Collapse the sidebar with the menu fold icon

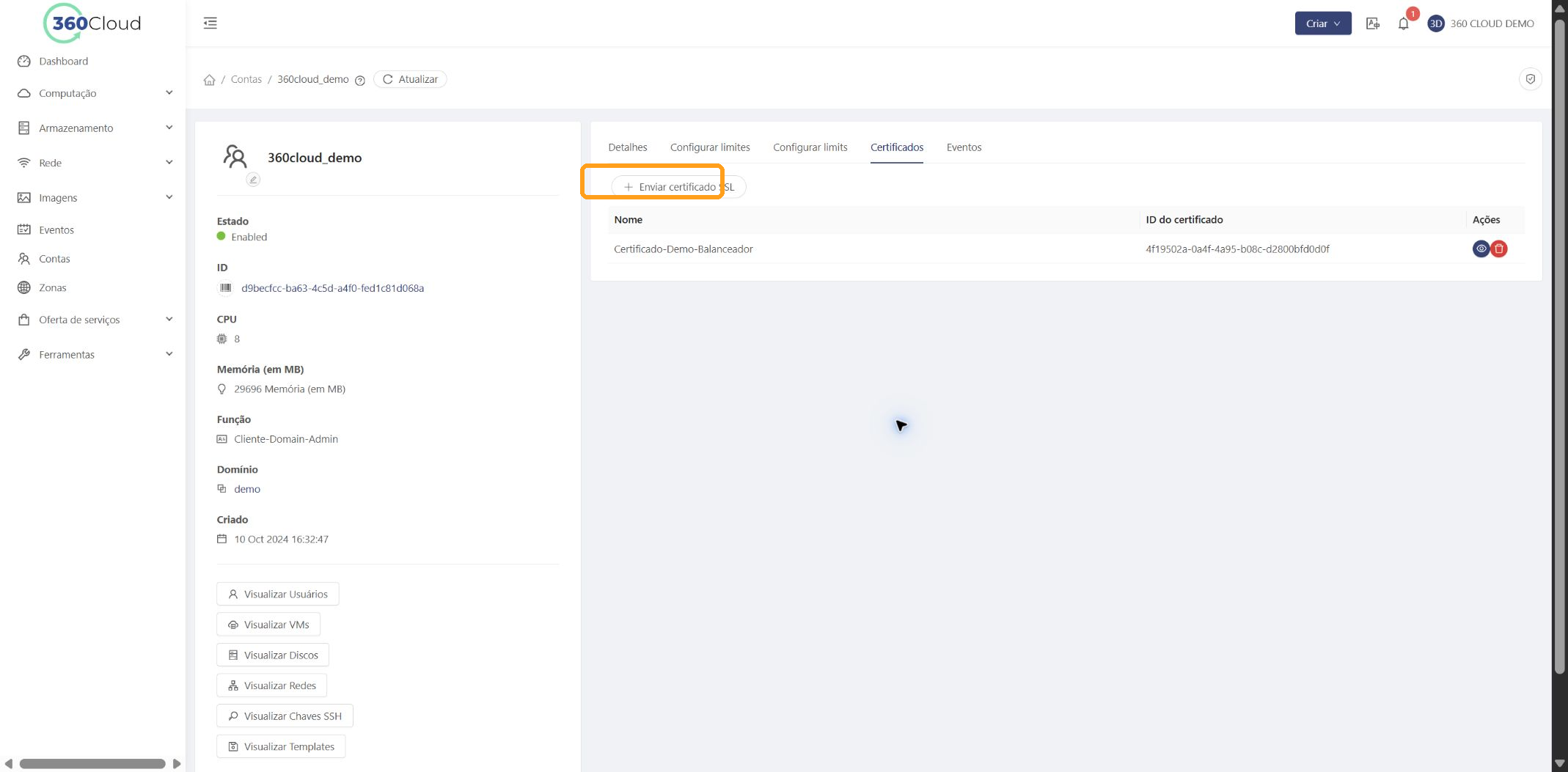coord(210,23)
